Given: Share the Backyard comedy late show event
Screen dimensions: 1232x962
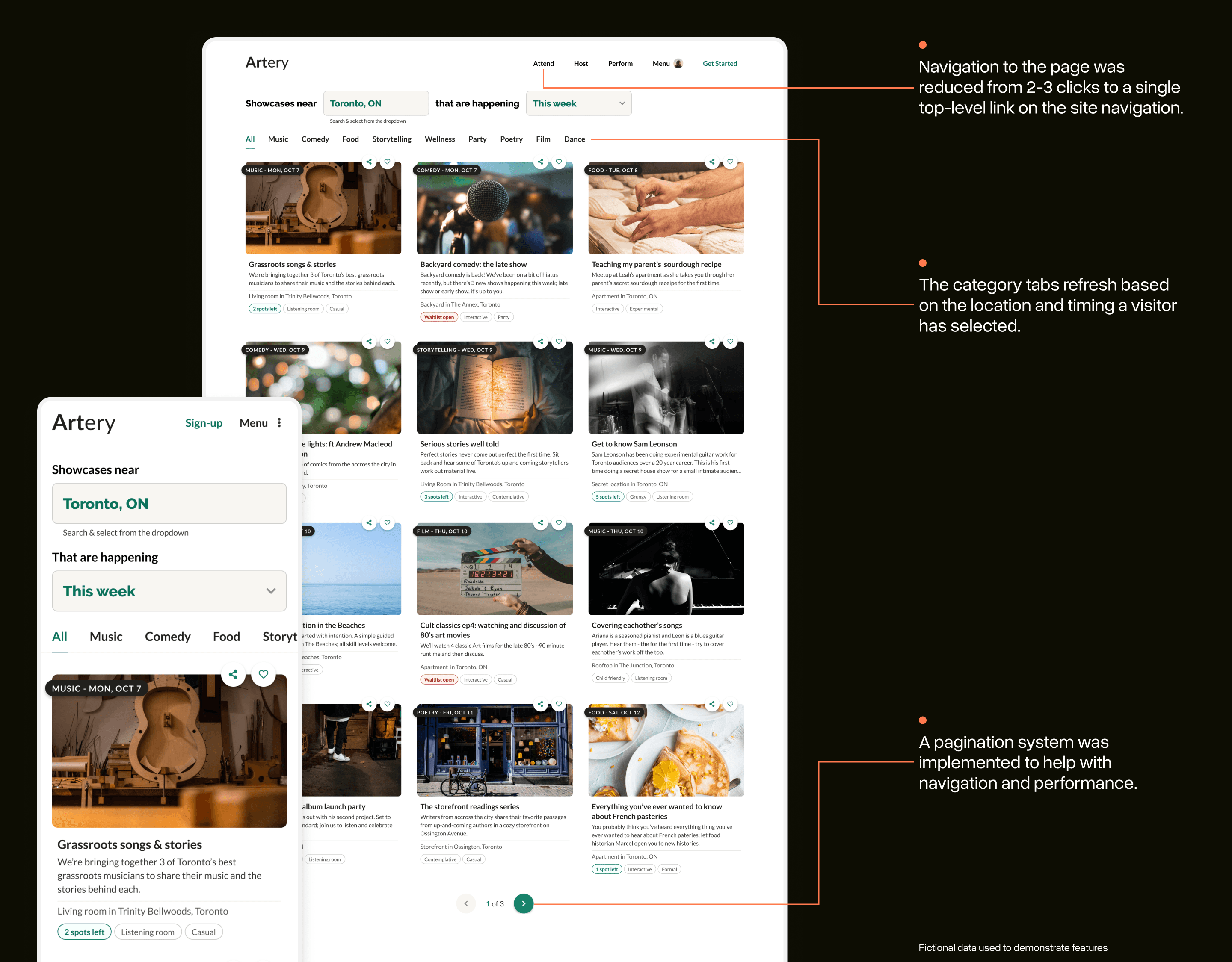Looking at the screenshot, I should [x=540, y=162].
